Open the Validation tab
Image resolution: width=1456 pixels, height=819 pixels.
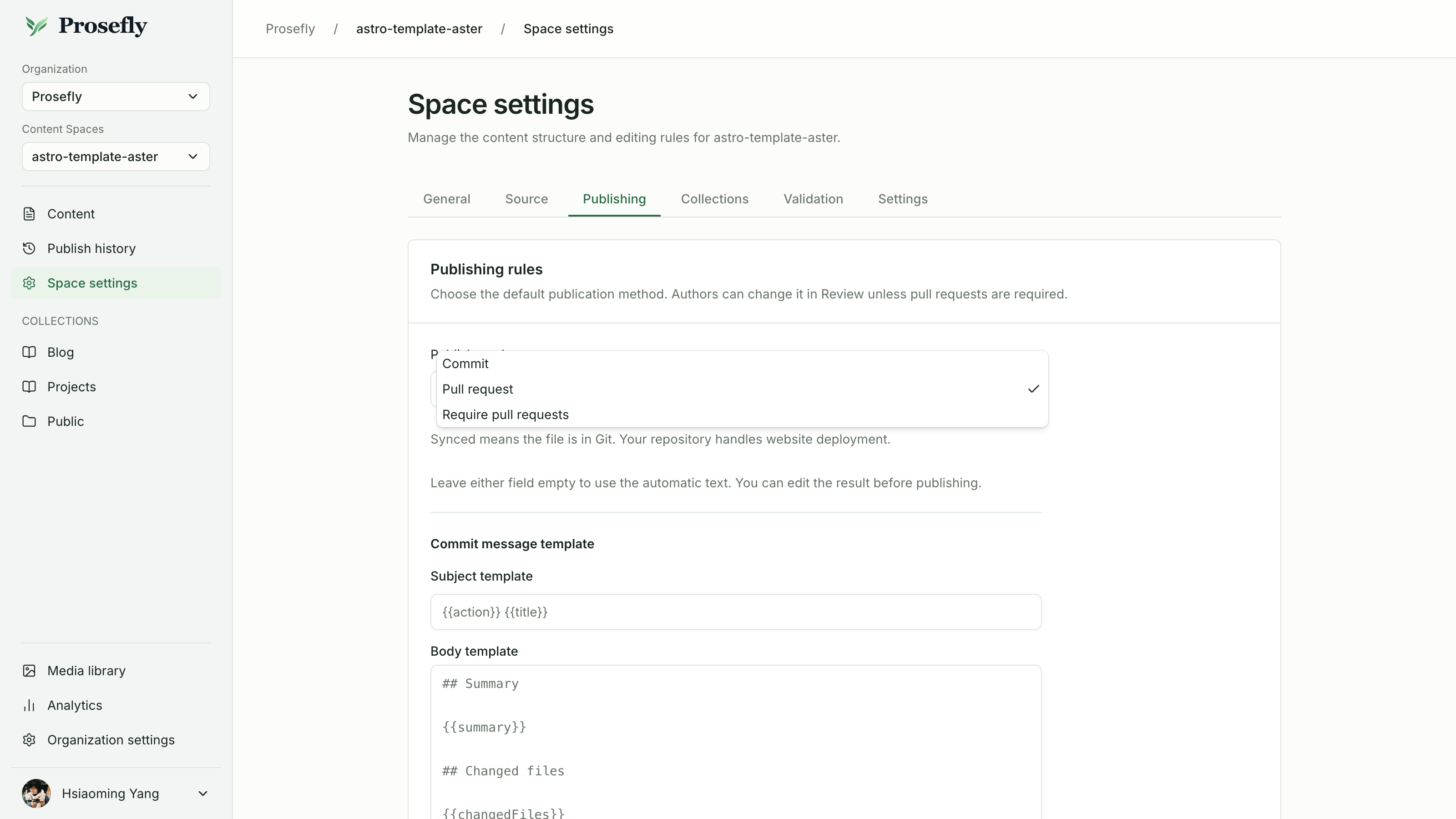click(x=813, y=199)
